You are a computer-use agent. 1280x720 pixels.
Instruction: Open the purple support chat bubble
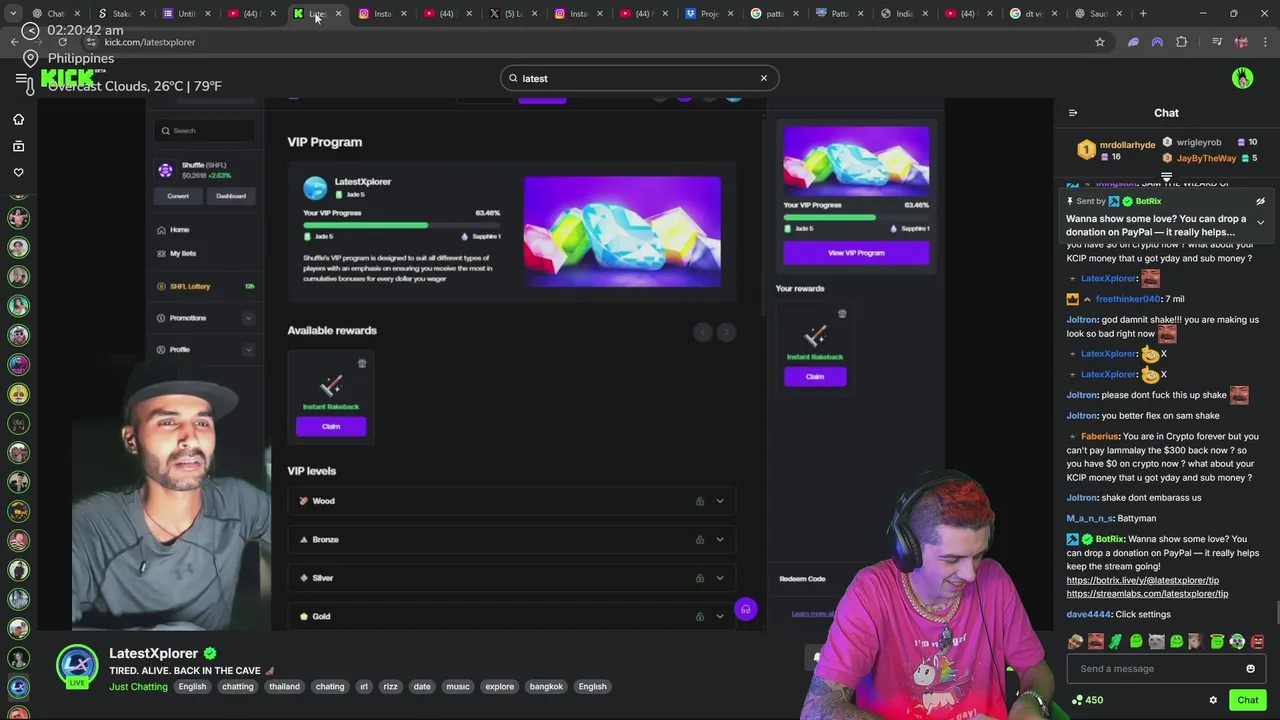(745, 609)
